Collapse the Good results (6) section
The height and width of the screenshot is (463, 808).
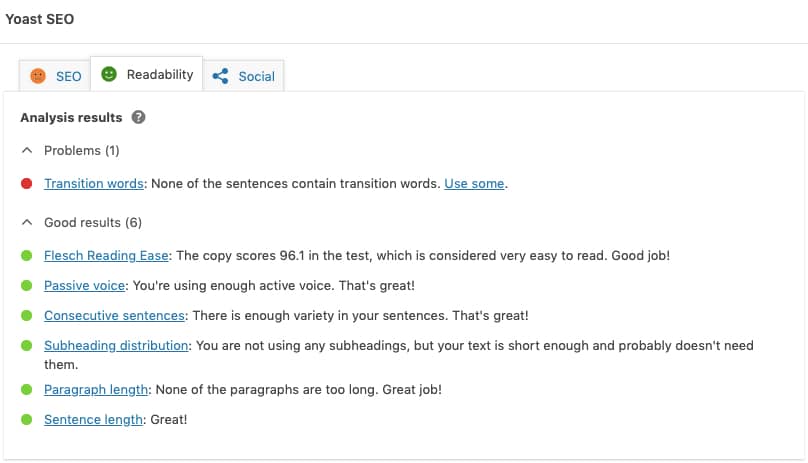(81, 223)
